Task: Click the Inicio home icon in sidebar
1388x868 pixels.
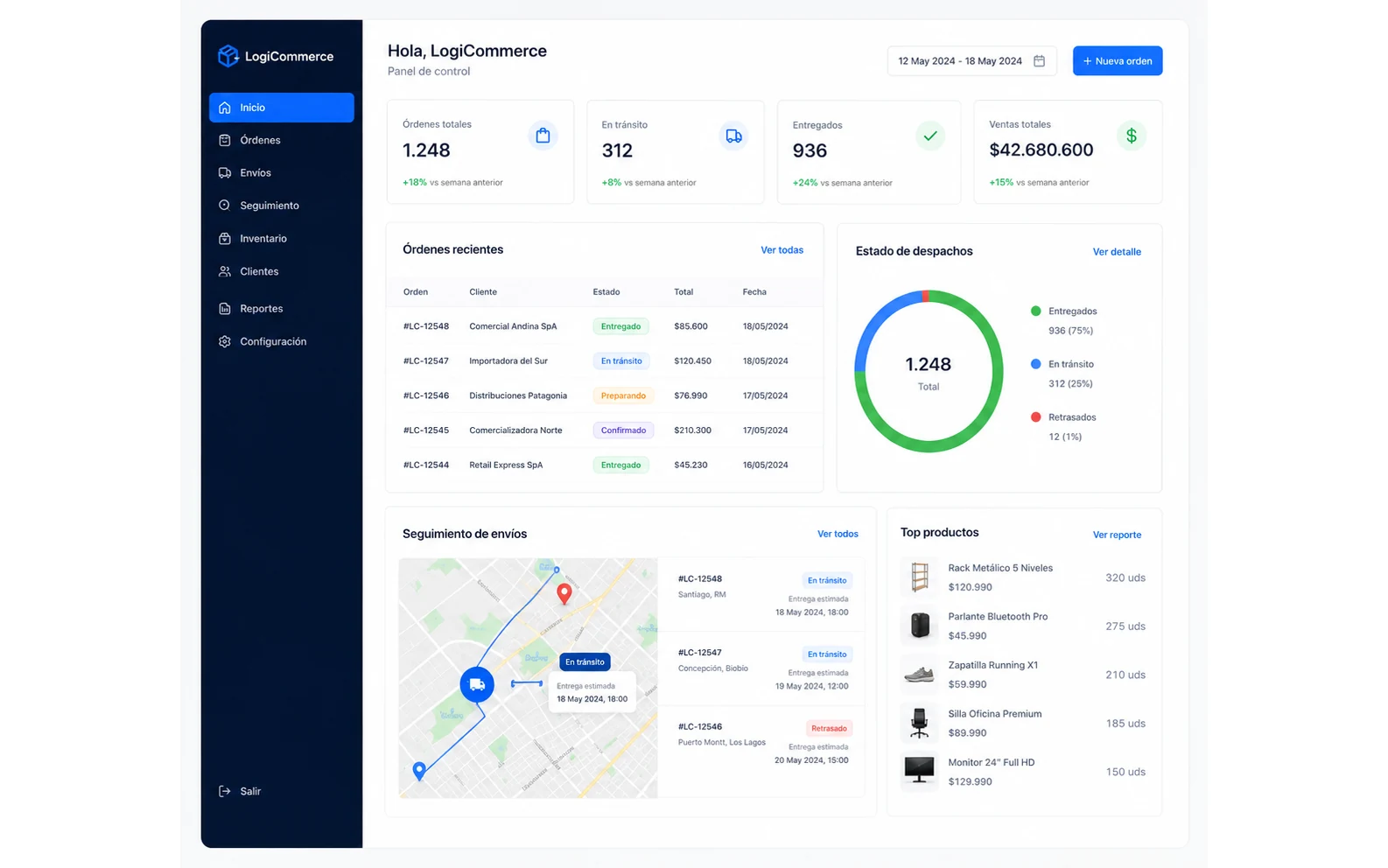Action: click(225, 108)
